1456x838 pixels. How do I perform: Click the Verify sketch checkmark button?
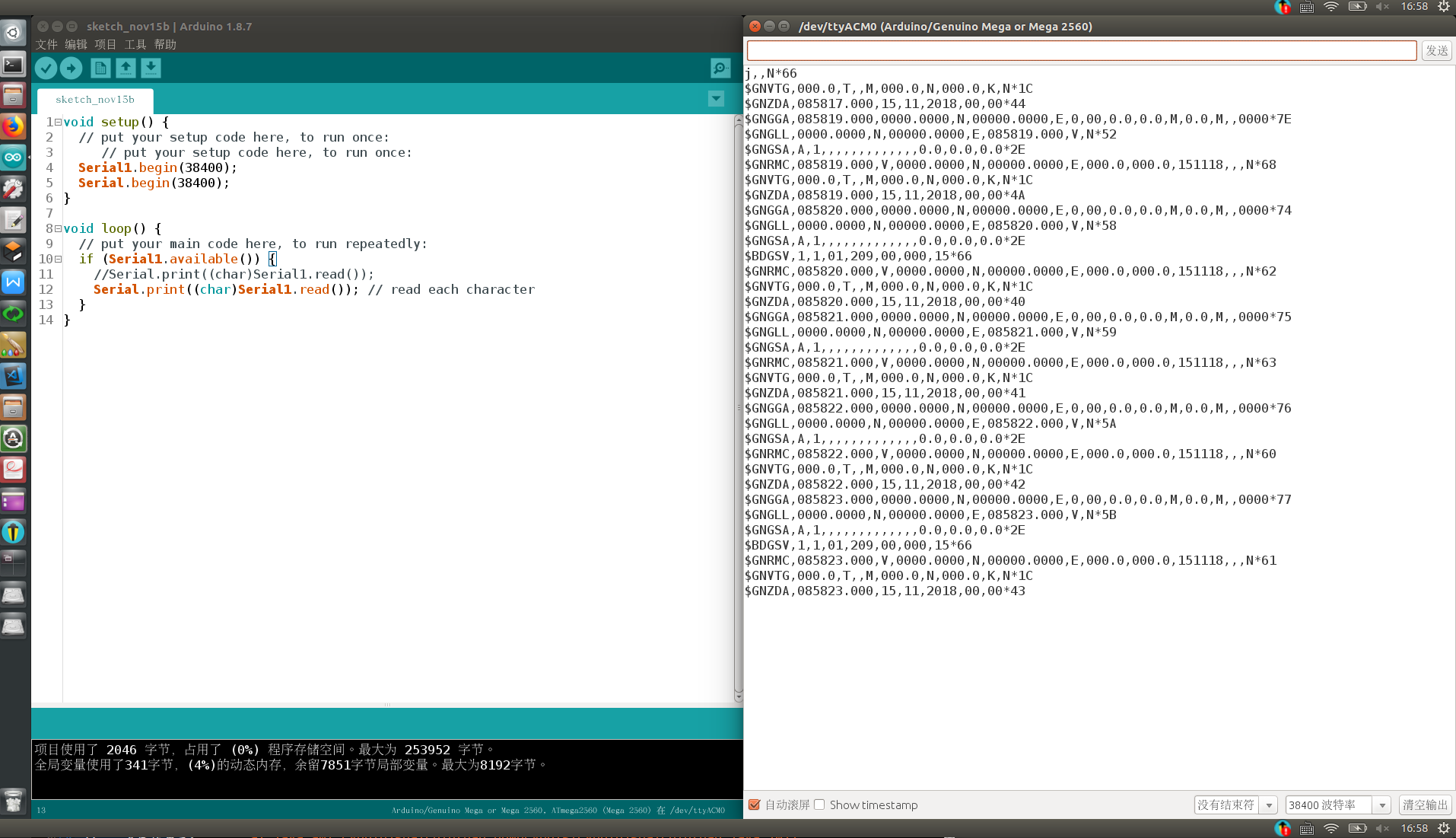pos(46,69)
